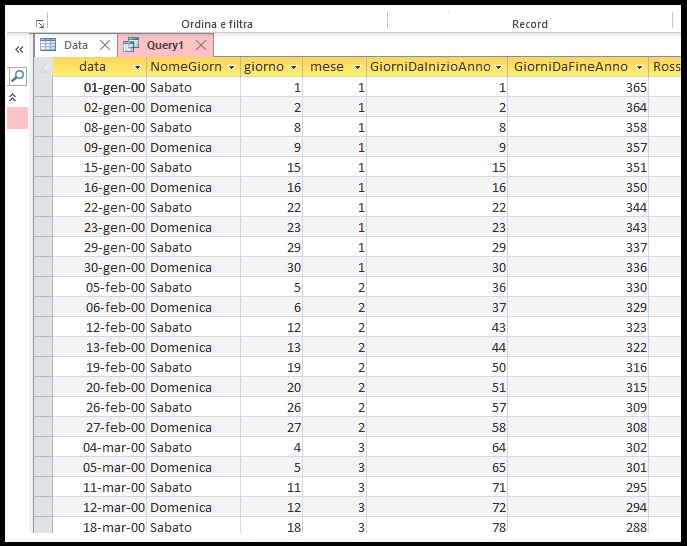This screenshot has width=687, height=546.
Task: Close the Query1 tab
Action: [x=201, y=45]
